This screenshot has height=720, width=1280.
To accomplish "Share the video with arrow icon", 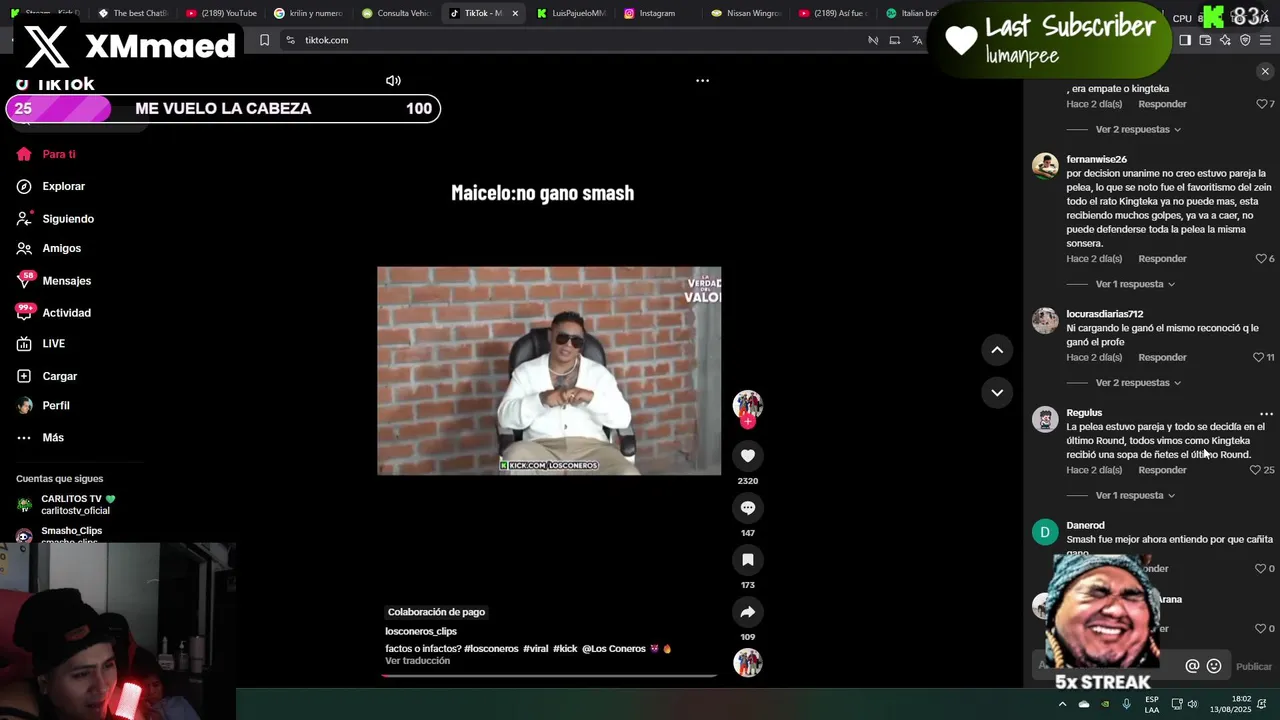I will (747, 612).
